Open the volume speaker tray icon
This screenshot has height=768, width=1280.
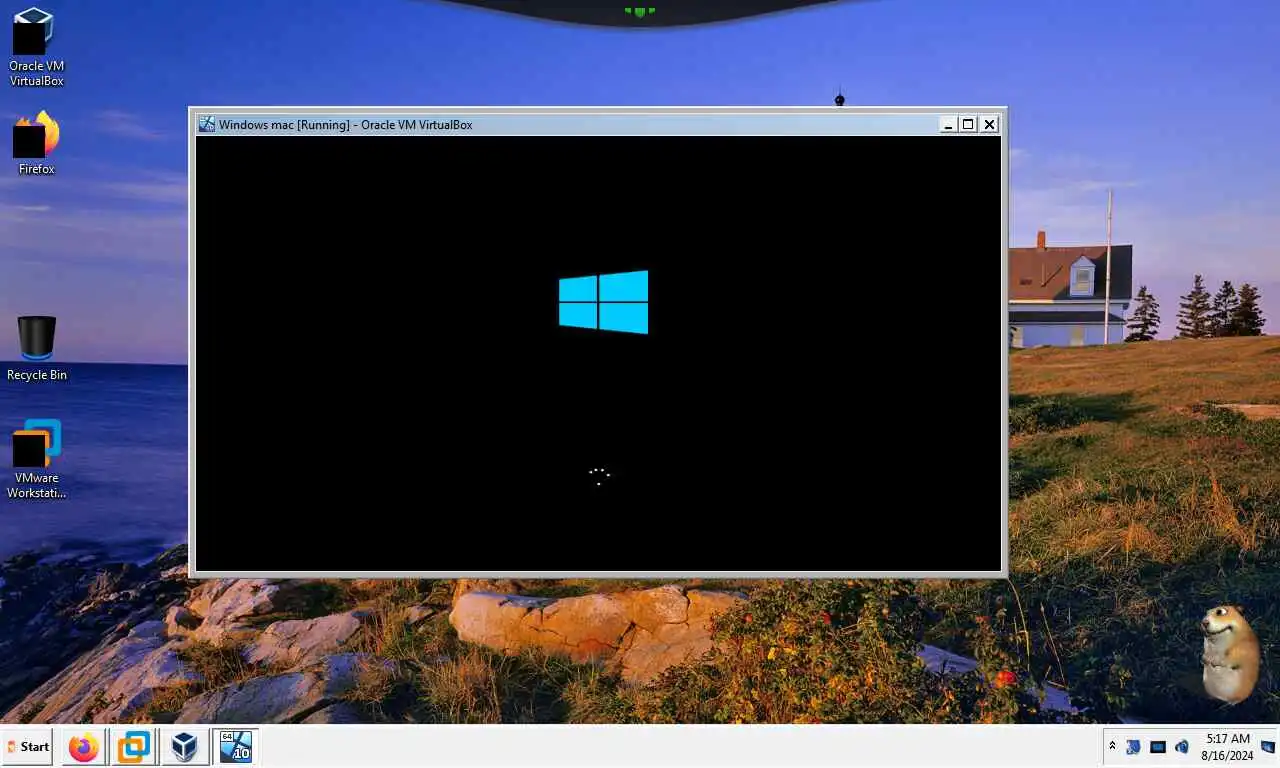[x=1182, y=746]
